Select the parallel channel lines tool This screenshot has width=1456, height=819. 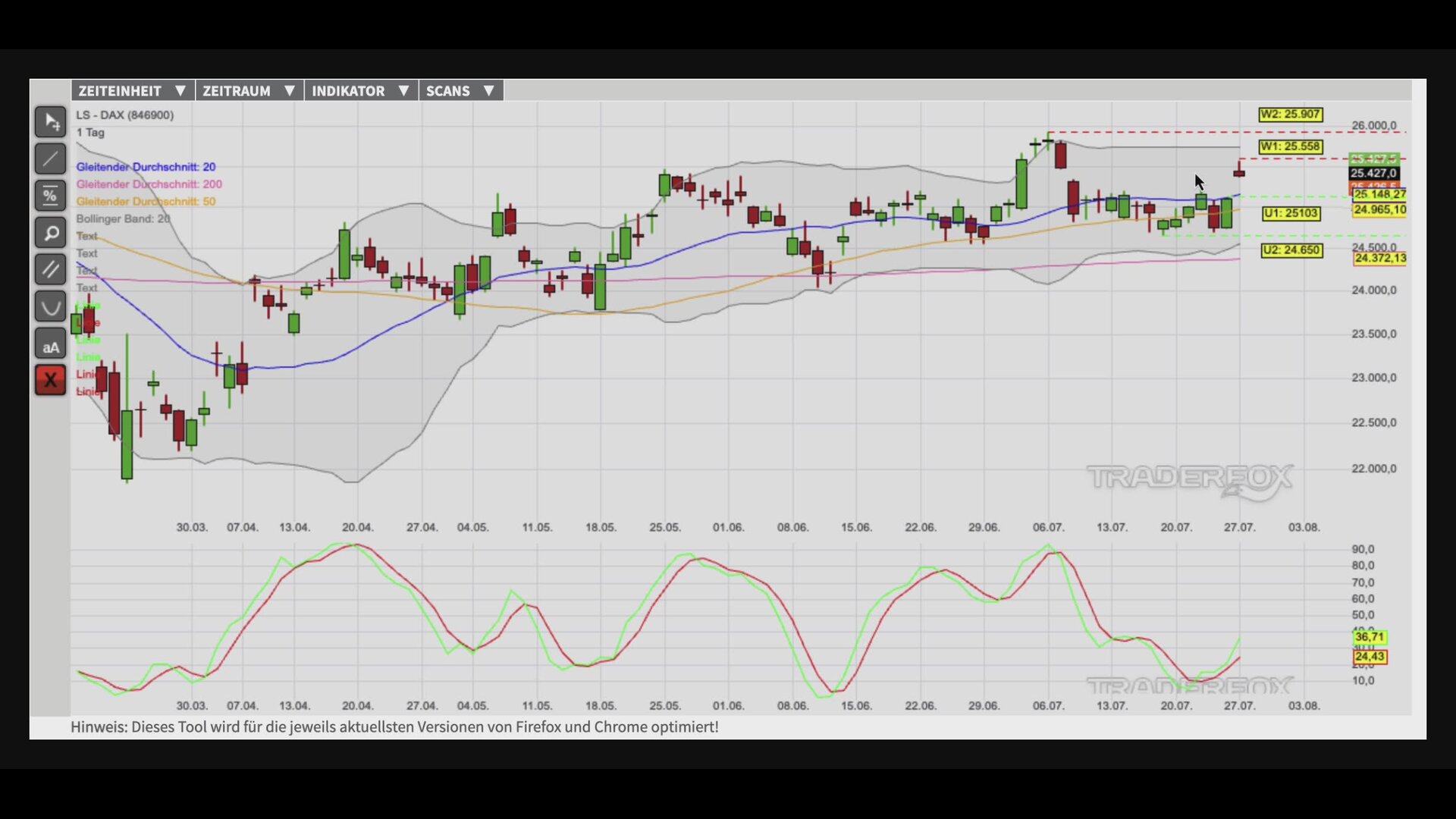[50, 269]
